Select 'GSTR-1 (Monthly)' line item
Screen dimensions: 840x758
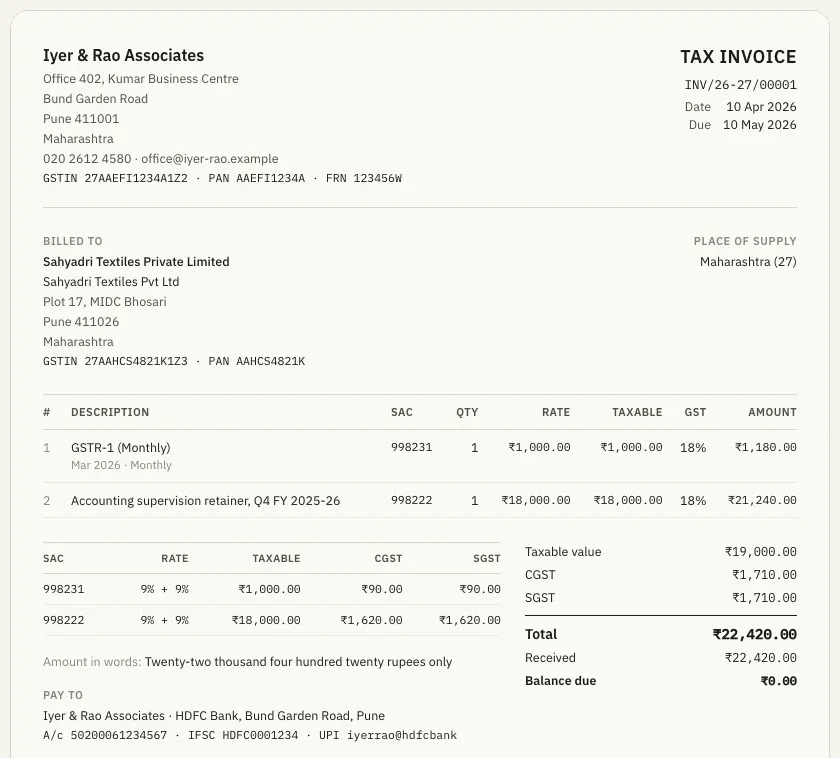tap(121, 447)
